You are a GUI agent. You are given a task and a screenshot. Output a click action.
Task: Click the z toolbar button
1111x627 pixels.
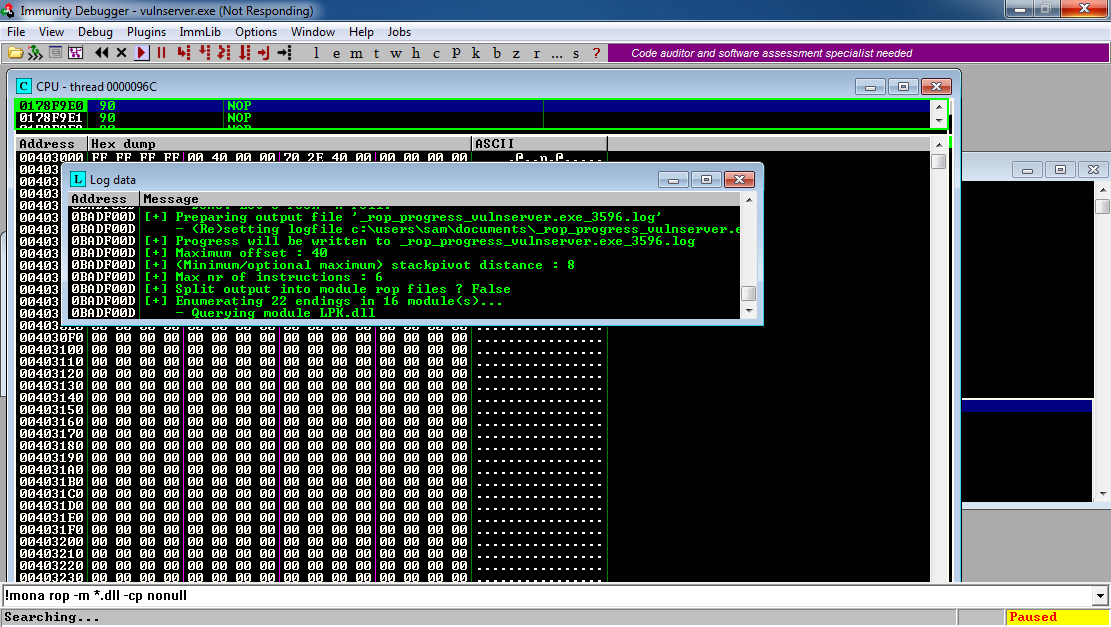click(x=517, y=53)
